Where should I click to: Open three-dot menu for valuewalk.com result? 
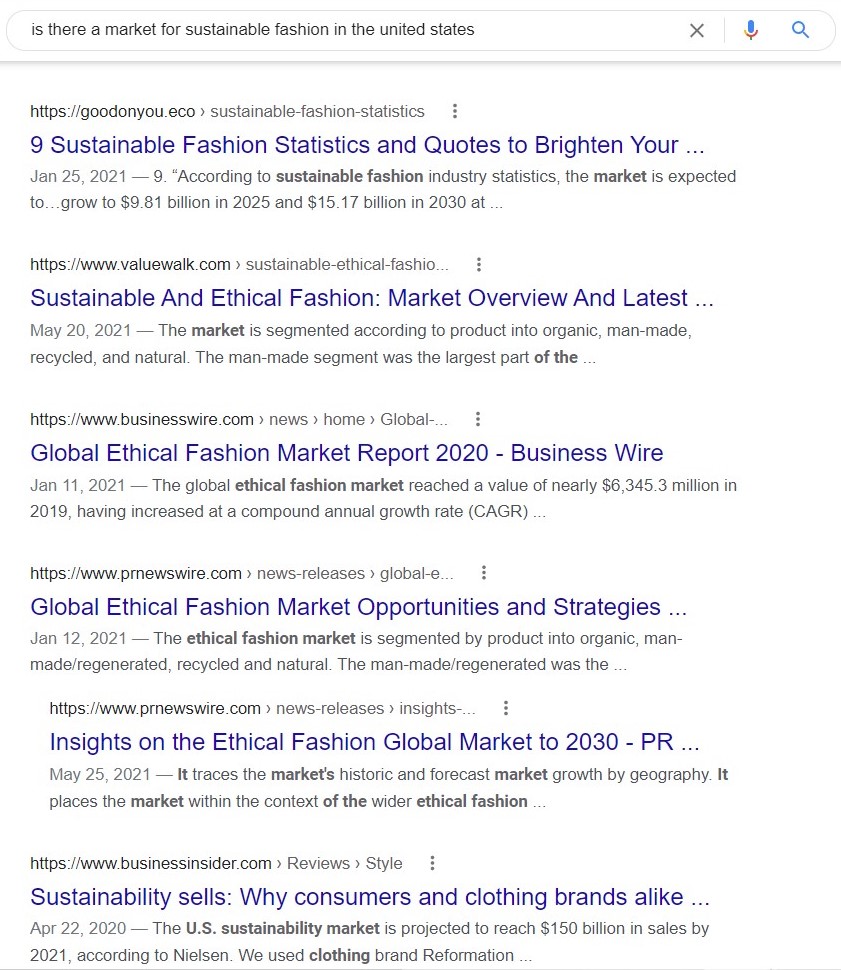point(478,265)
